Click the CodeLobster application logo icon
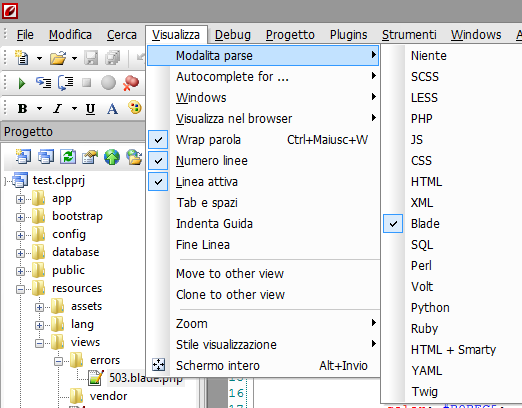Screen dimensions: 522x408 [10, 11]
